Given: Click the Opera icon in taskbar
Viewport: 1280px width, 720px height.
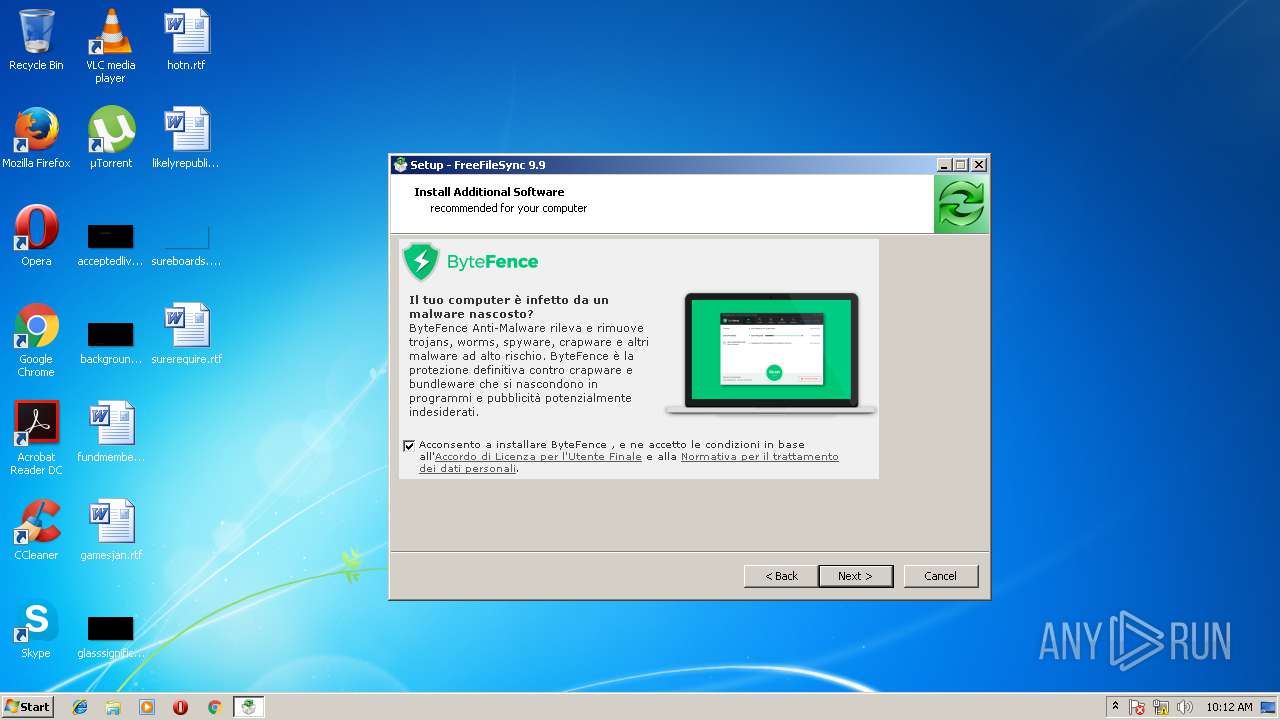Looking at the screenshot, I should pos(180,707).
